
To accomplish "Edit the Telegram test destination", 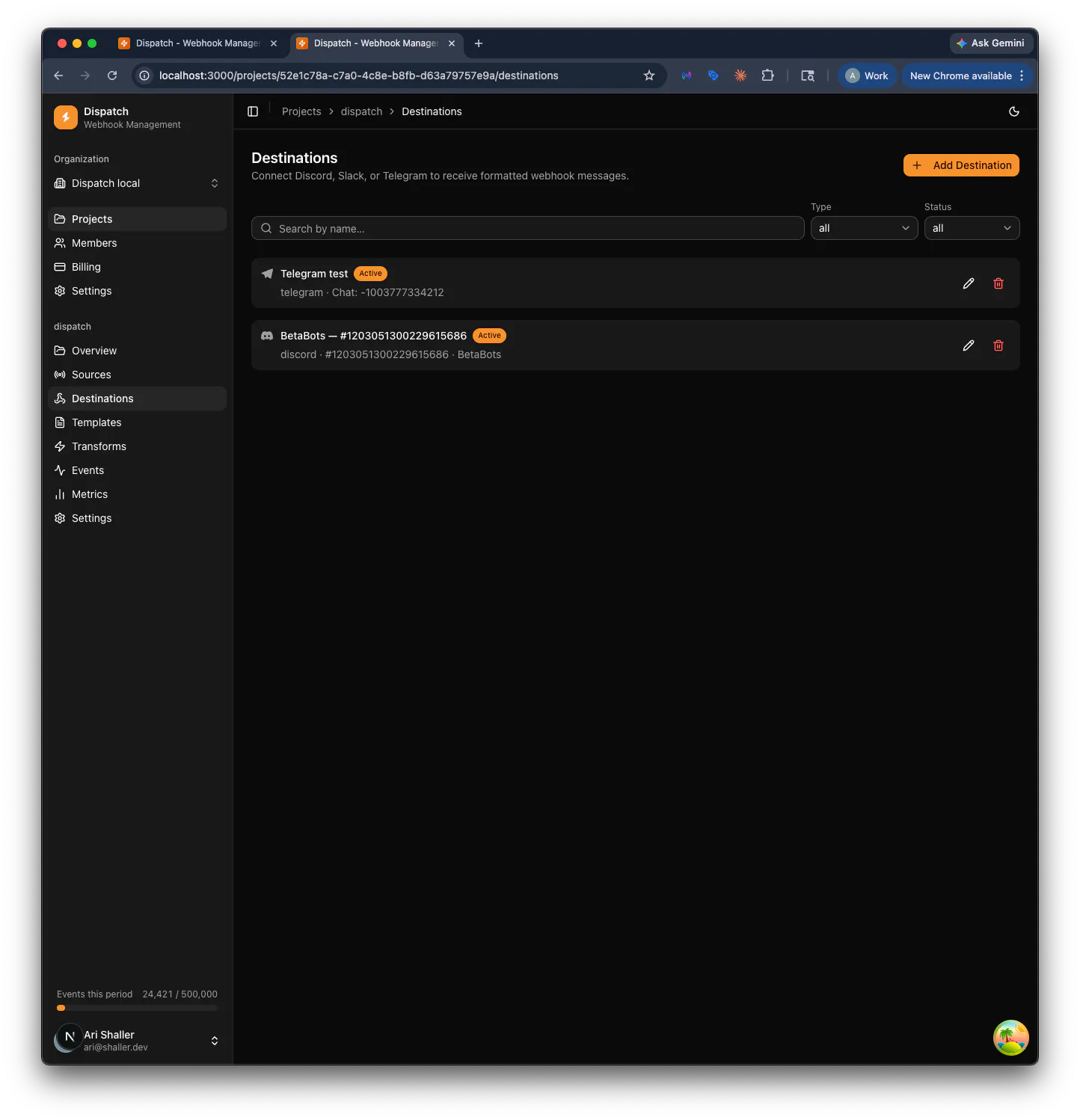I will [969, 283].
